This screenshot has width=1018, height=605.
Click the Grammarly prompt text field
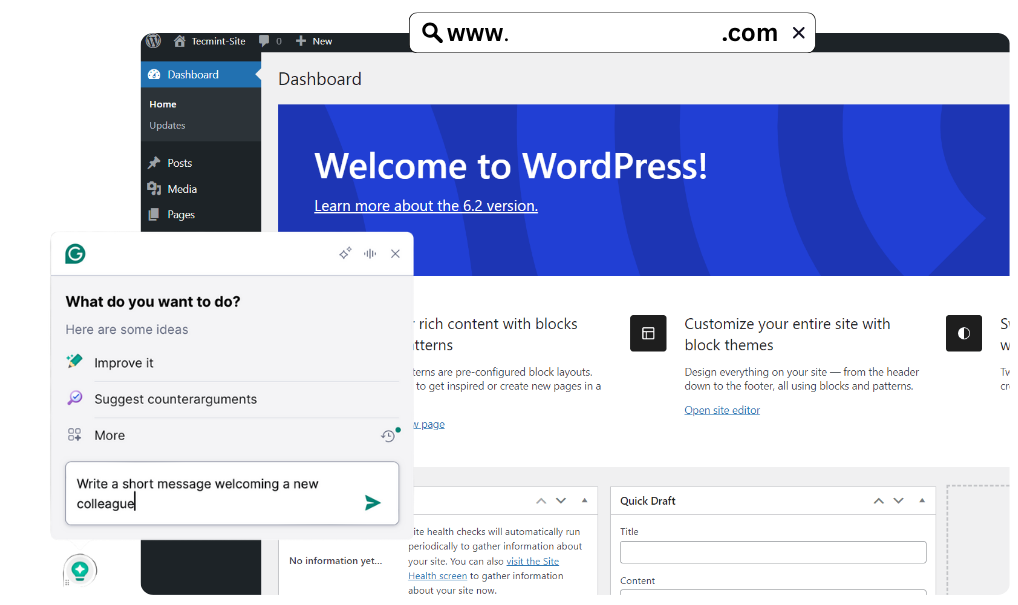coord(232,493)
